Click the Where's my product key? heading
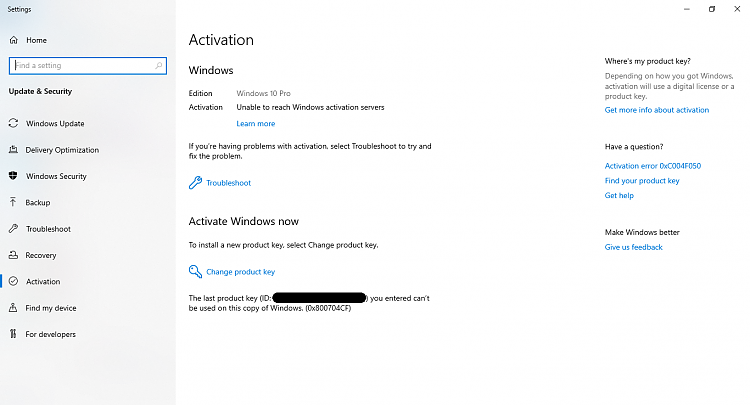 tap(648, 61)
